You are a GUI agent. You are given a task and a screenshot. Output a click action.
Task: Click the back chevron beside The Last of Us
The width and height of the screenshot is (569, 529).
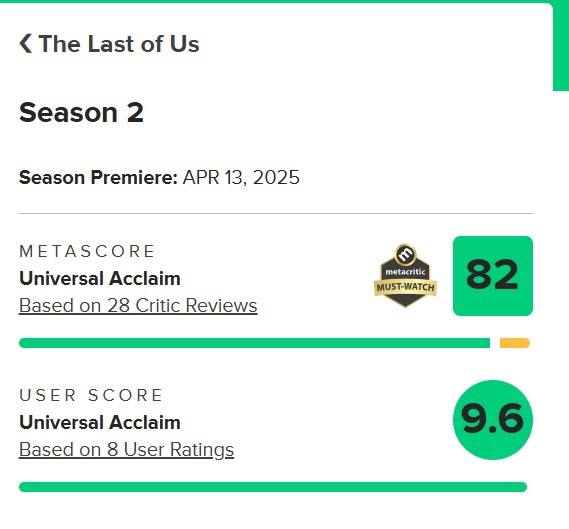(25, 44)
